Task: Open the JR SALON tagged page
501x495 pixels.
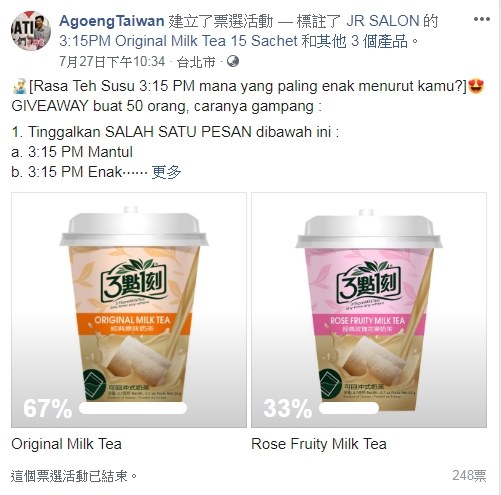Action: tap(383, 21)
